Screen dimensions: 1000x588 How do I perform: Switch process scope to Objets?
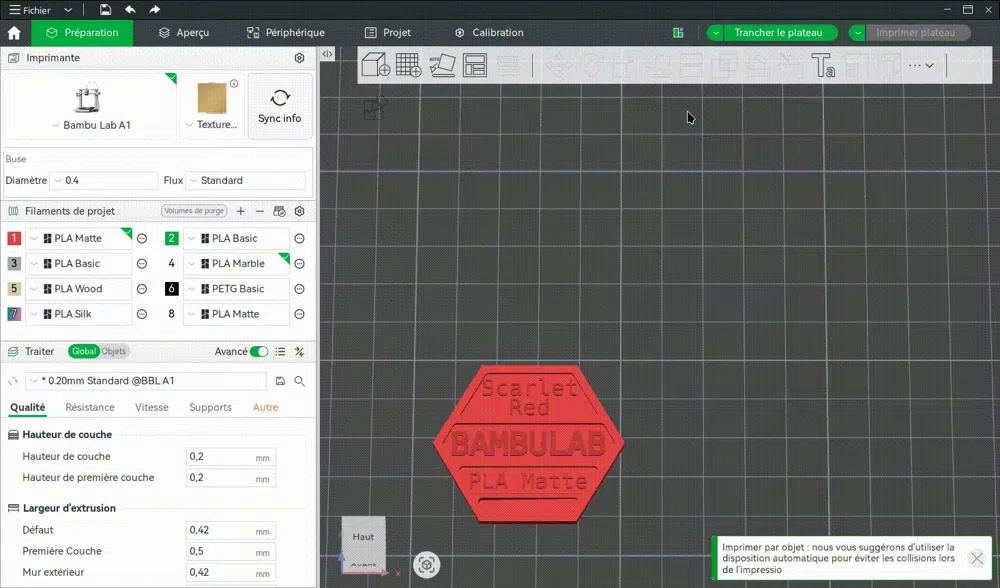114,351
